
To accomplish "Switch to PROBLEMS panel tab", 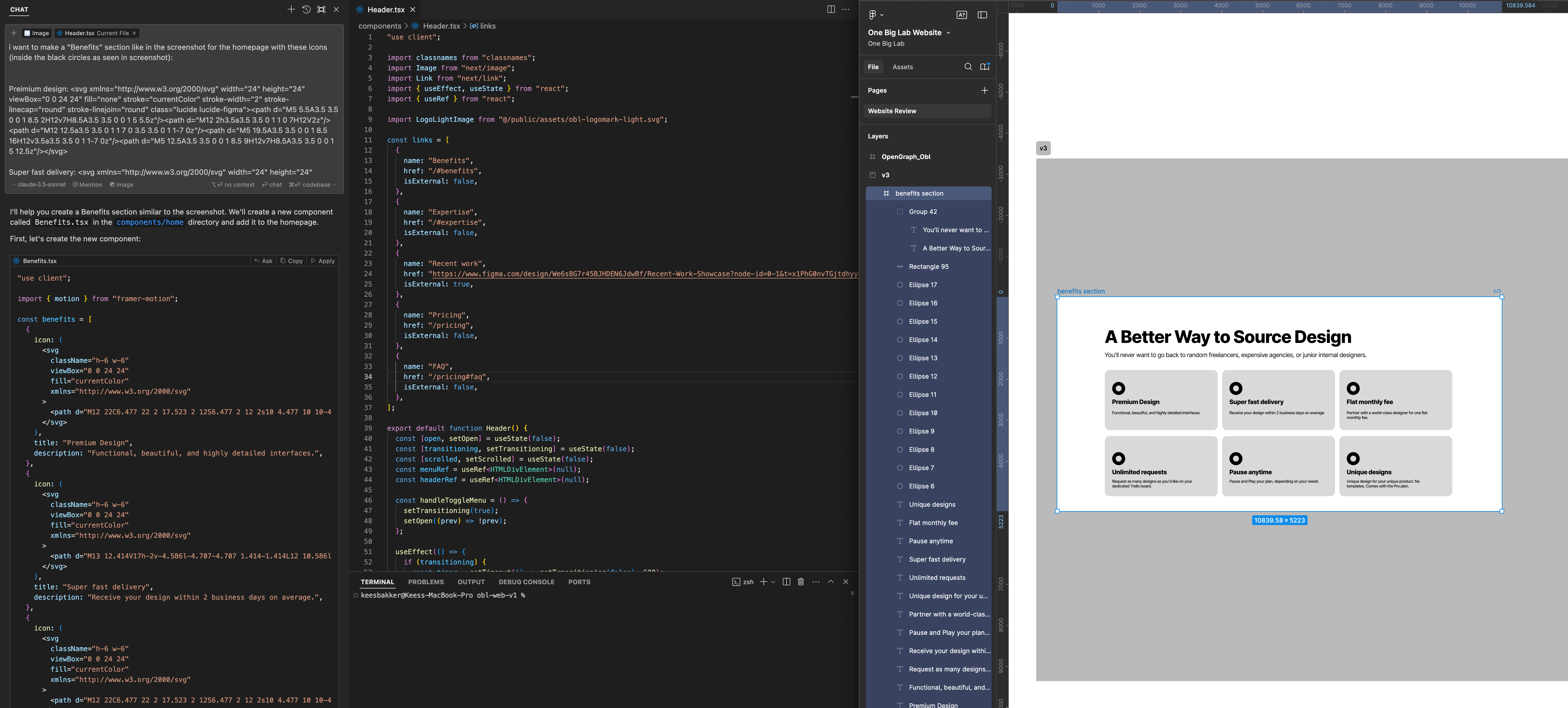I will pos(425,582).
